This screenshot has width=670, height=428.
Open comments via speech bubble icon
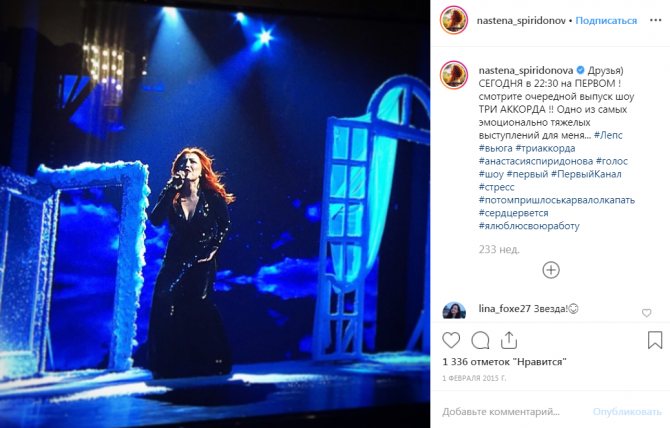(x=480, y=340)
